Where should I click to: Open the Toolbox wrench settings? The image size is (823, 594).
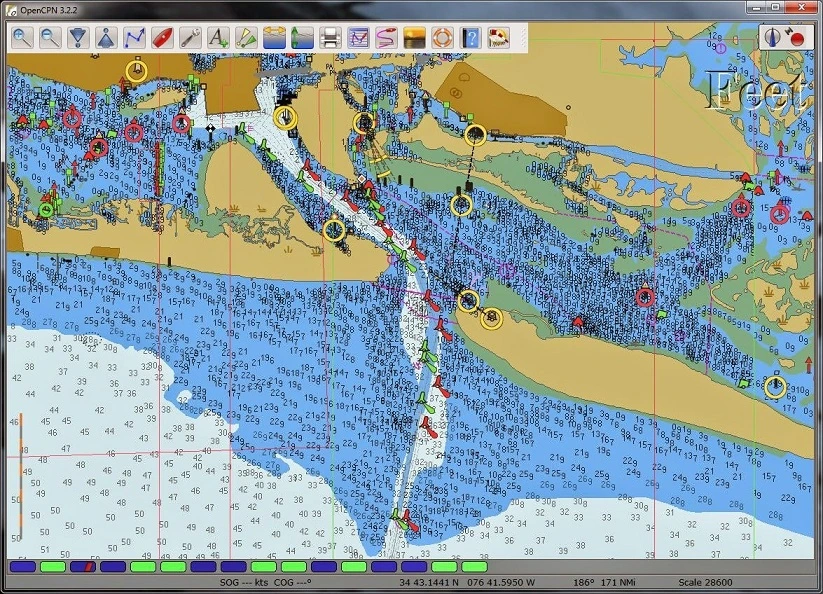click(190, 37)
